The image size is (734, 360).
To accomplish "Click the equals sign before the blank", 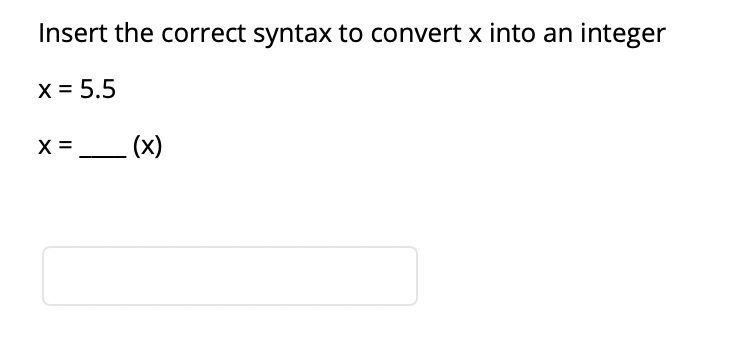I will [x=66, y=146].
